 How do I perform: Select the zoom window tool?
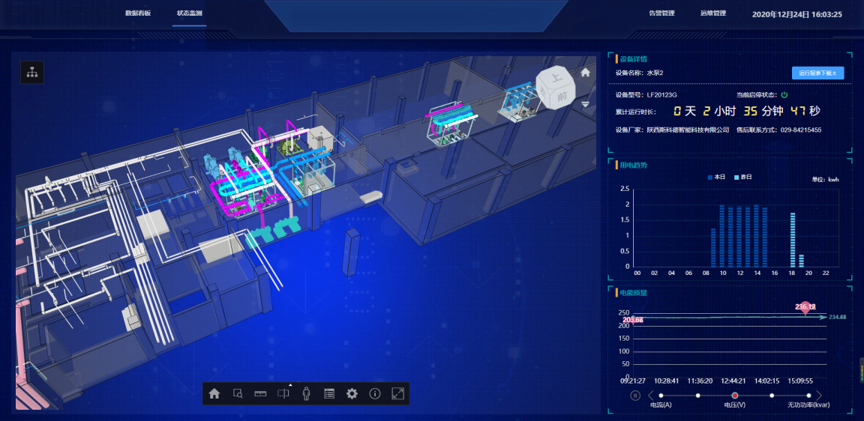click(237, 394)
